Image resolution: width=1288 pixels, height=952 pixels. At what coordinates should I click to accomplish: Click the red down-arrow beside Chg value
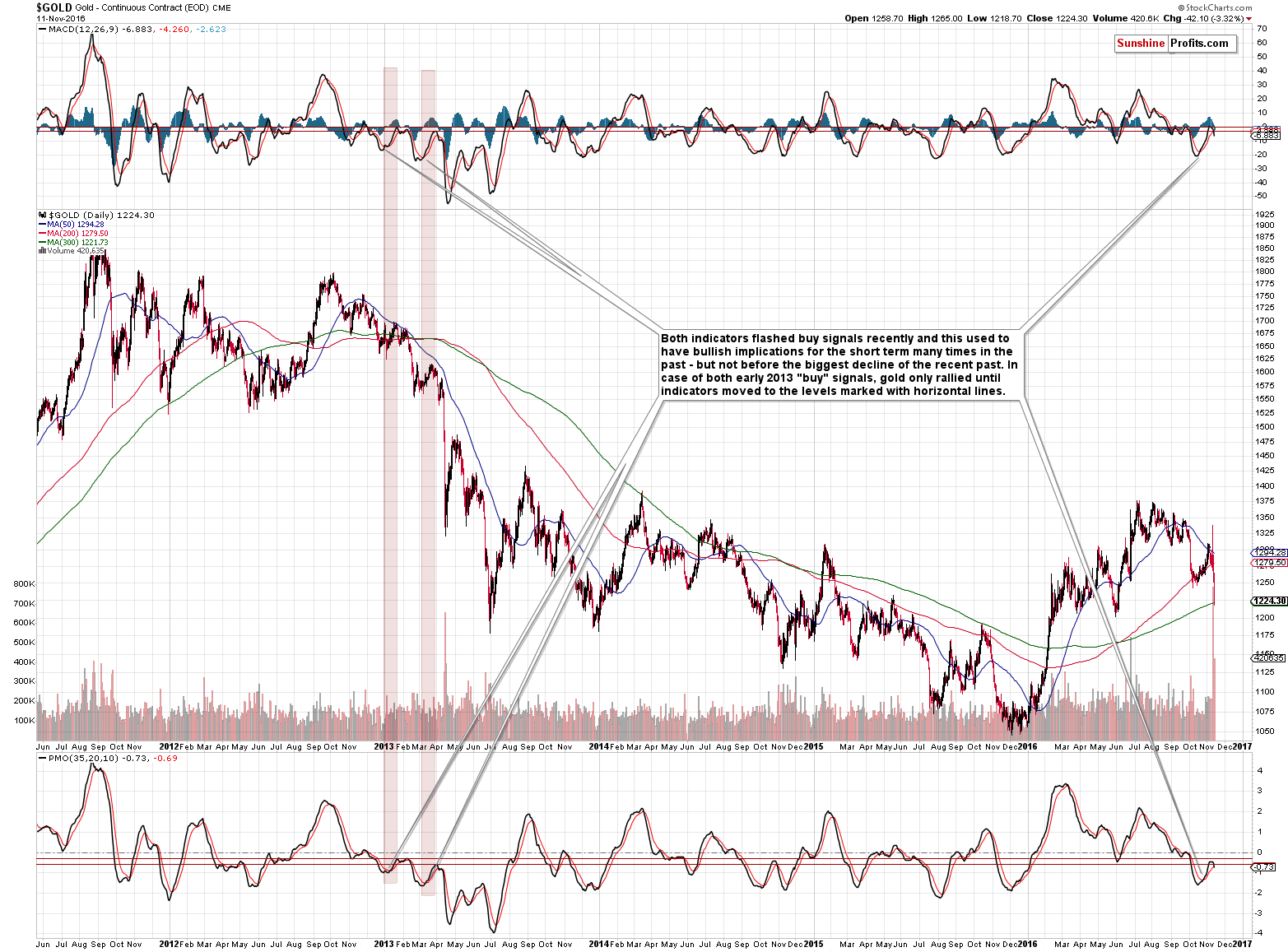[1248, 19]
